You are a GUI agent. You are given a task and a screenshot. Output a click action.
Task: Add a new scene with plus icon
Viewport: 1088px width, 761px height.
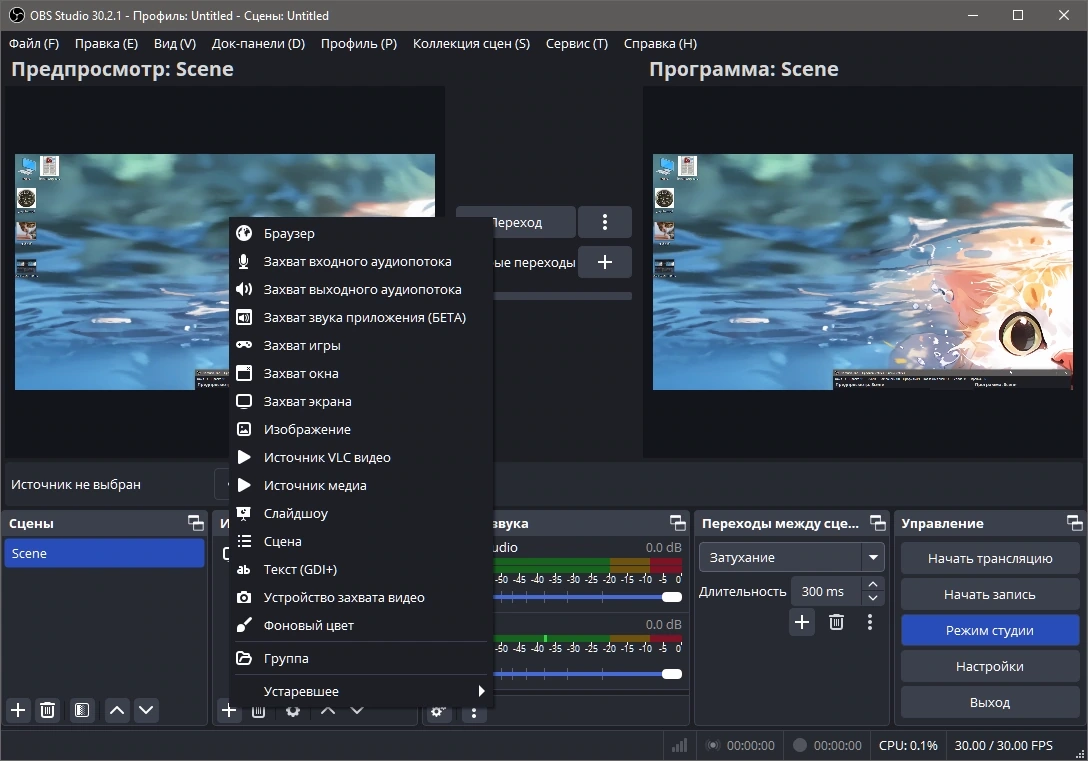coord(18,710)
